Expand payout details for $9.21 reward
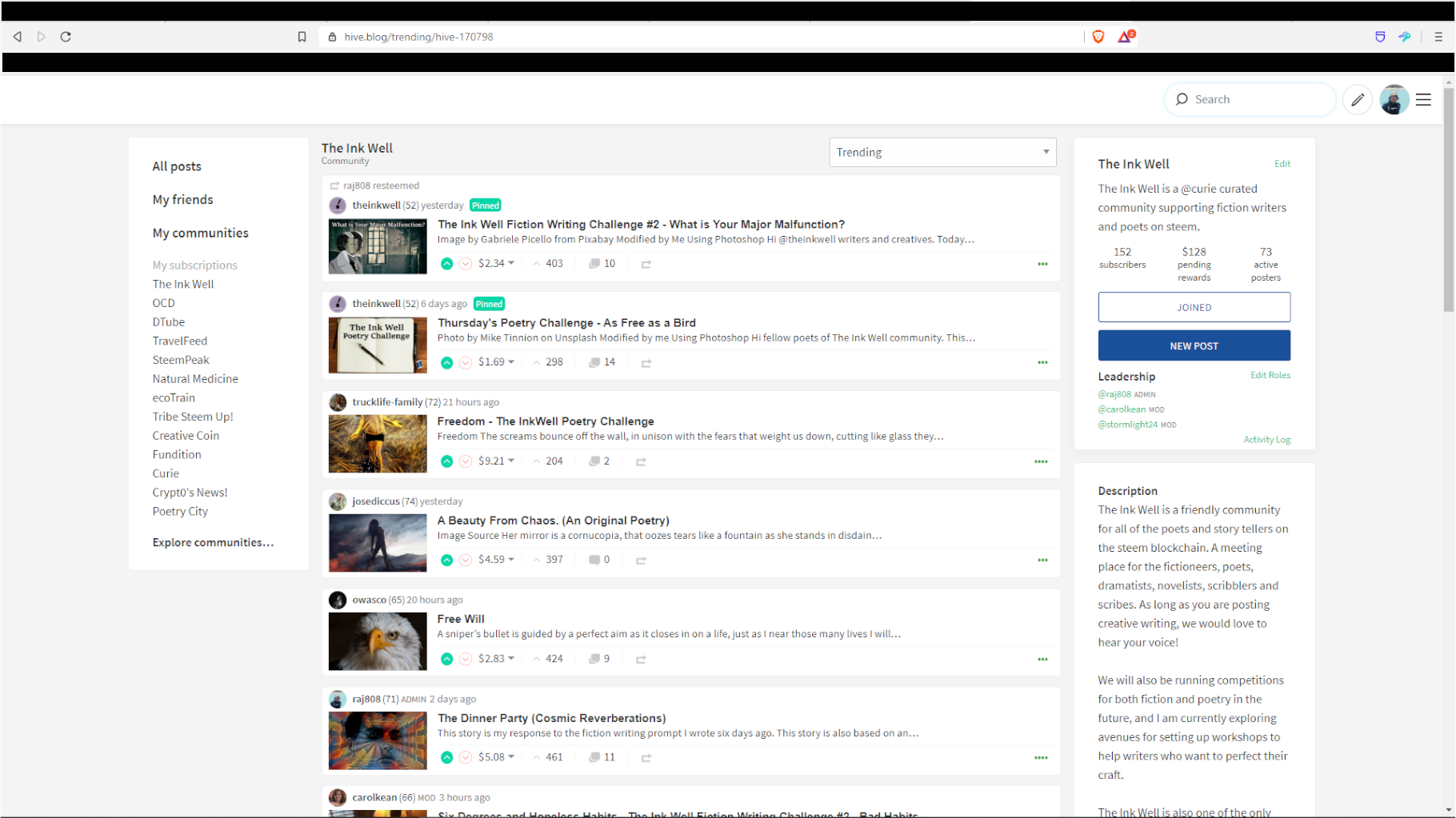This screenshot has height=818, width=1456. tap(511, 461)
